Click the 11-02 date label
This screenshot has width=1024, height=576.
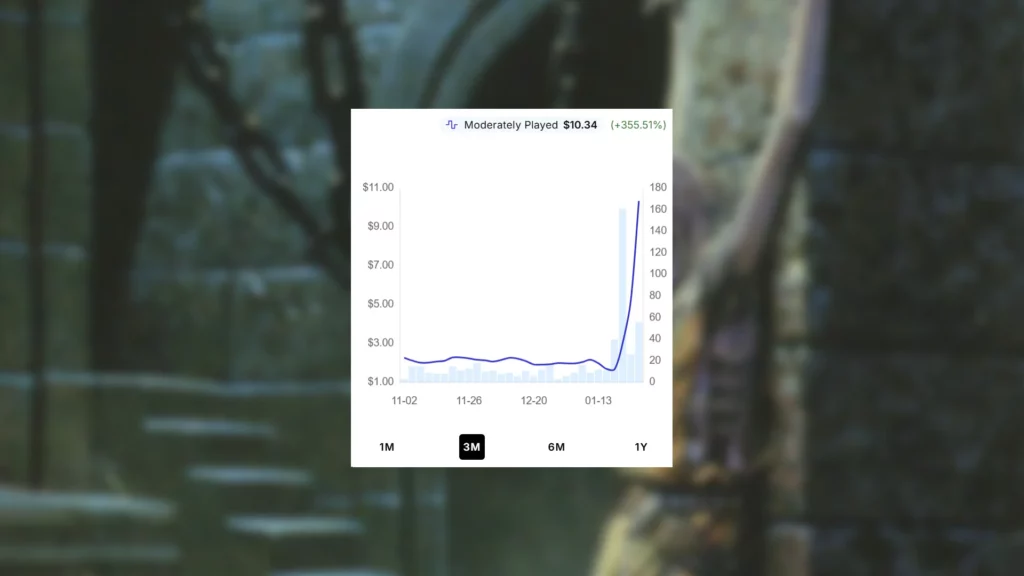(x=405, y=400)
